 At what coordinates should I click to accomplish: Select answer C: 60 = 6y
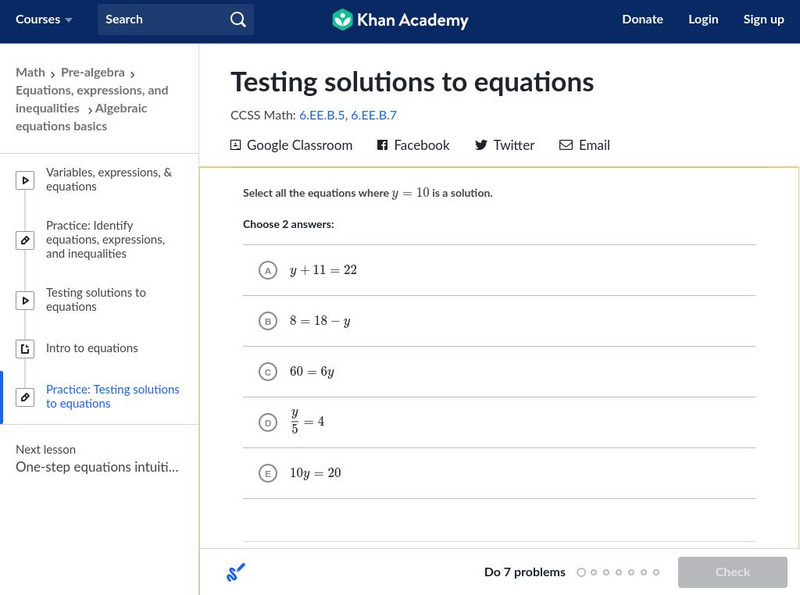(x=267, y=372)
